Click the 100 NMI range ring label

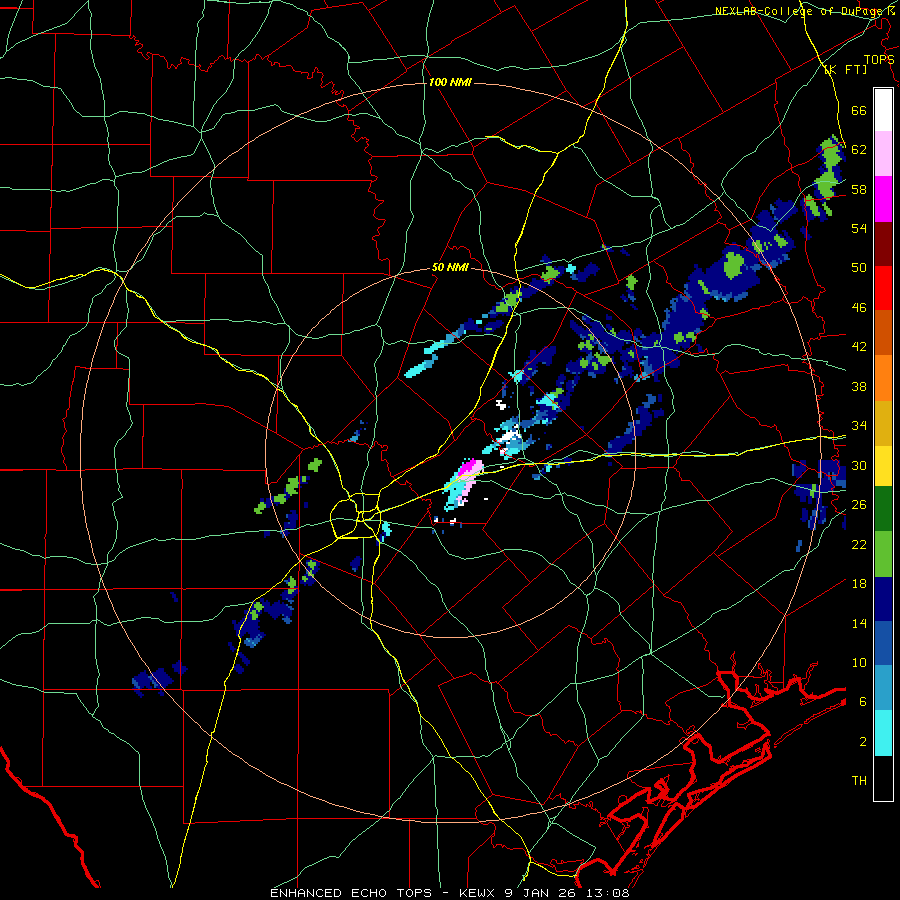pos(450,83)
